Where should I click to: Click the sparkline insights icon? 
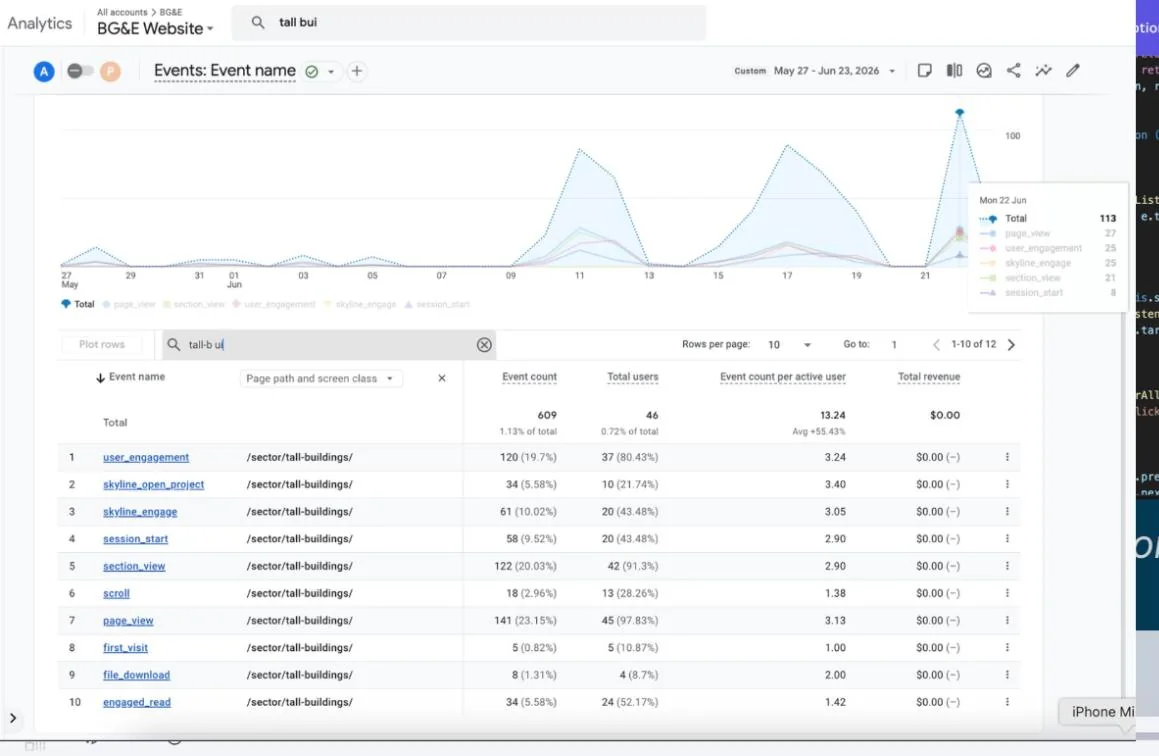1043,70
